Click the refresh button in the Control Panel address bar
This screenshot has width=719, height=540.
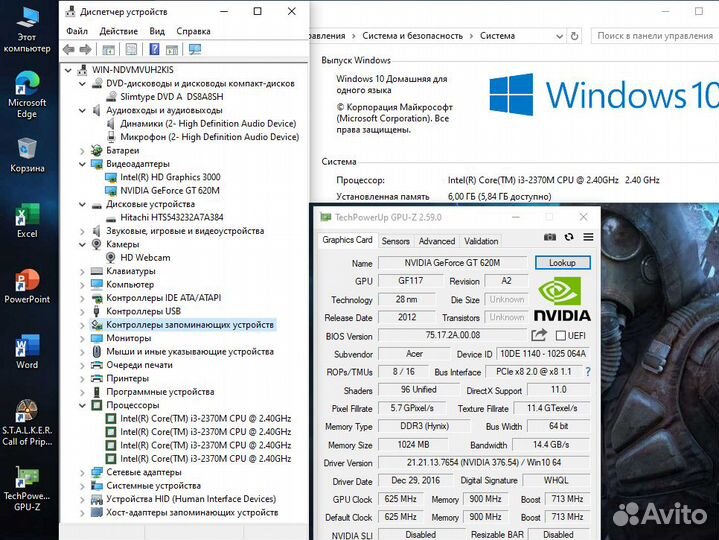[x=574, y=36]
